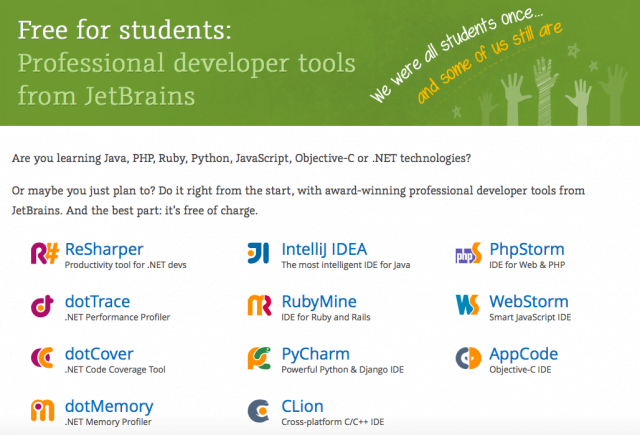Click the IntelliJ IDEA logo icon

(260, 255)
